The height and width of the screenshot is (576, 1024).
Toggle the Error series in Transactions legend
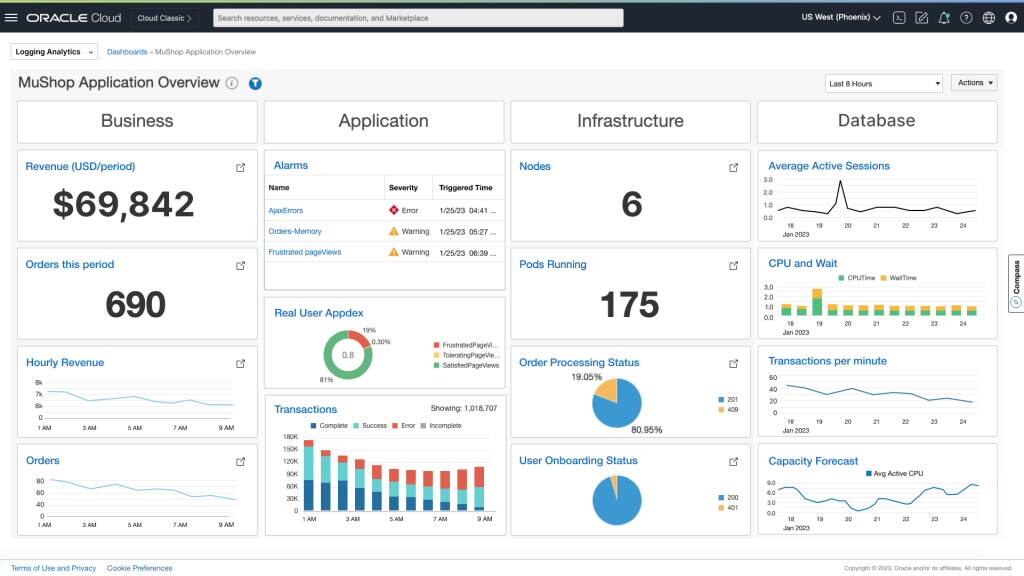(x=406, y=425)
